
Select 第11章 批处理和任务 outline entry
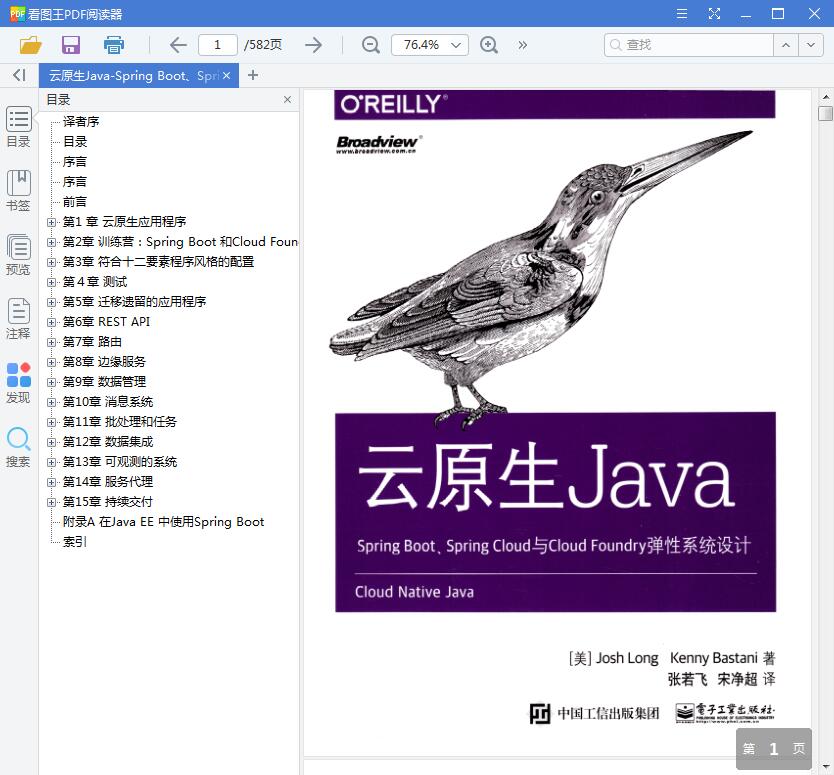120,422
